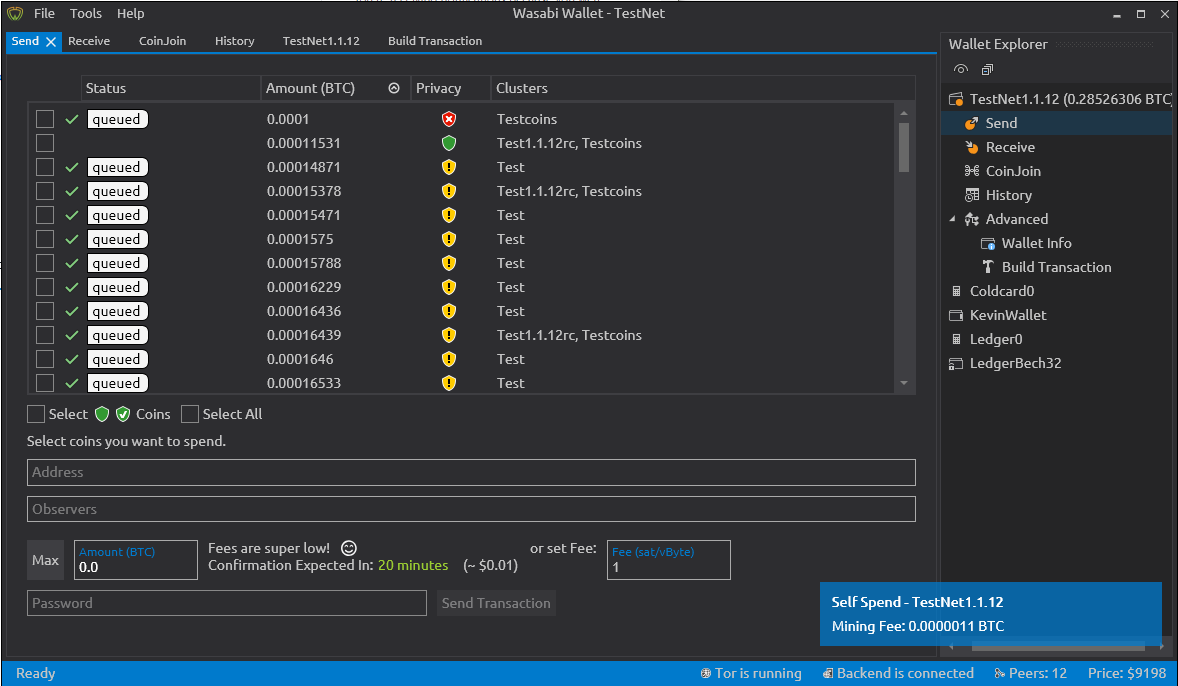Check the box for coin 0.00015471
Image resolution: width=1178 pixels, height=686 pixels.
click(45, 215)
